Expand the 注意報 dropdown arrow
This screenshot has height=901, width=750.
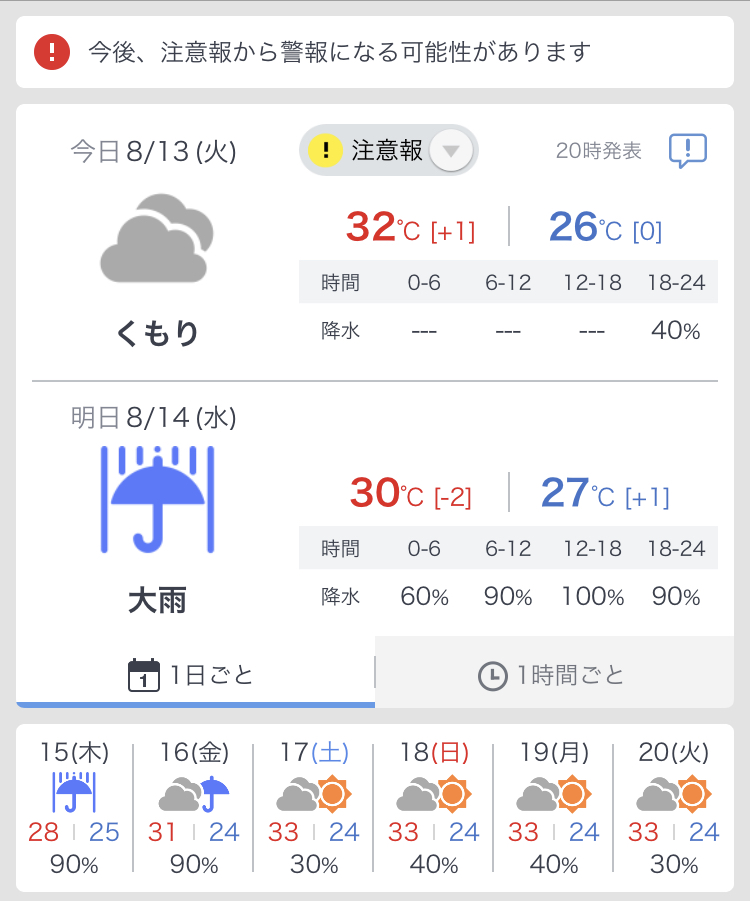point(451,151)
